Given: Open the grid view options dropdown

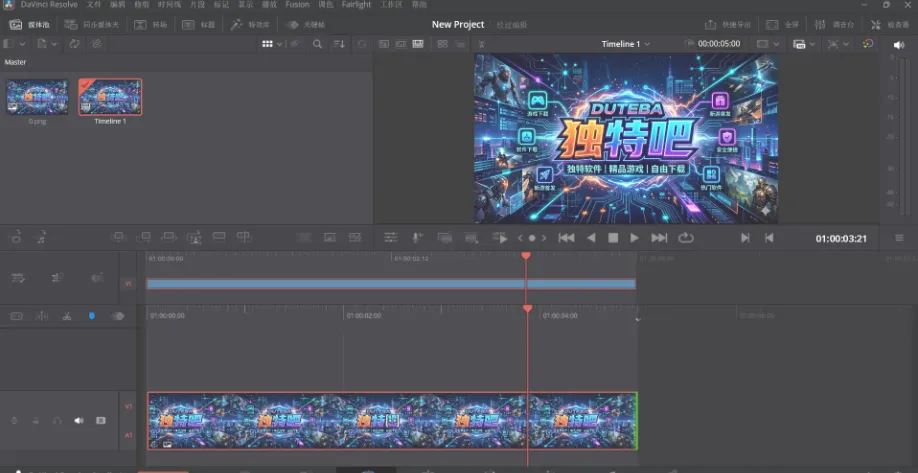Looking at the screenshot, I should click(271, 44).
